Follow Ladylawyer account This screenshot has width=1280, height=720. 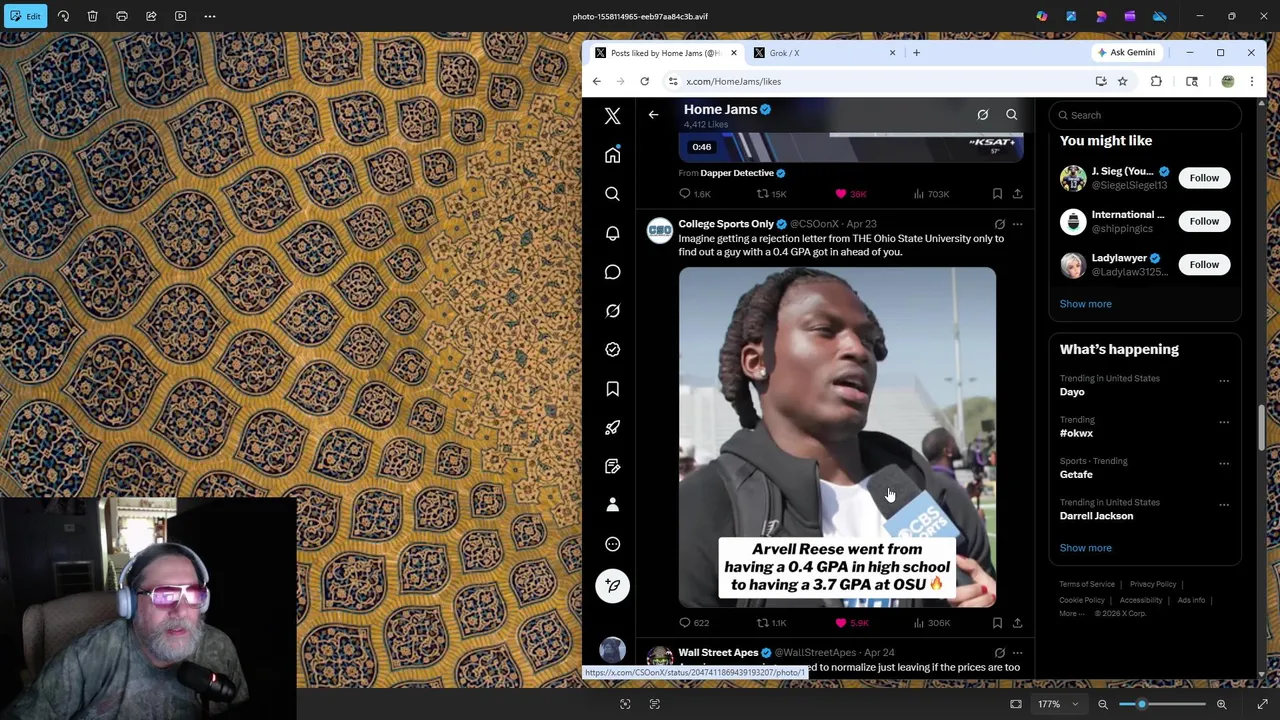[1204, 265]
